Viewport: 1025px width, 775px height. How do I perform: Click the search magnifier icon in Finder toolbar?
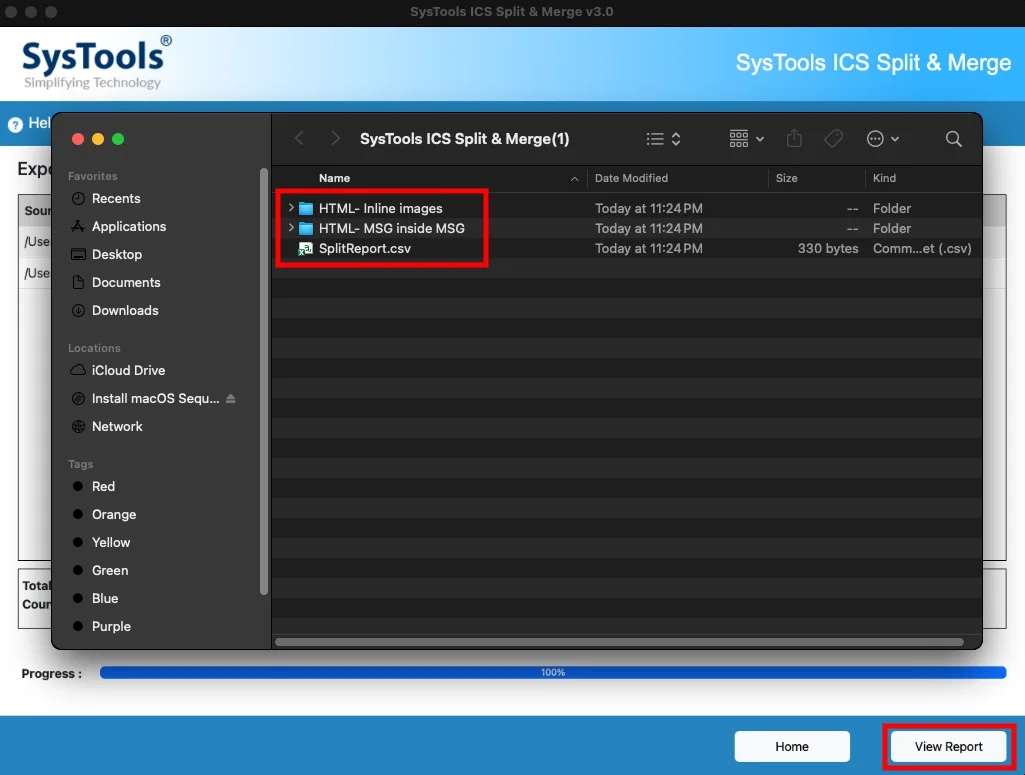(x=953, y=139)
